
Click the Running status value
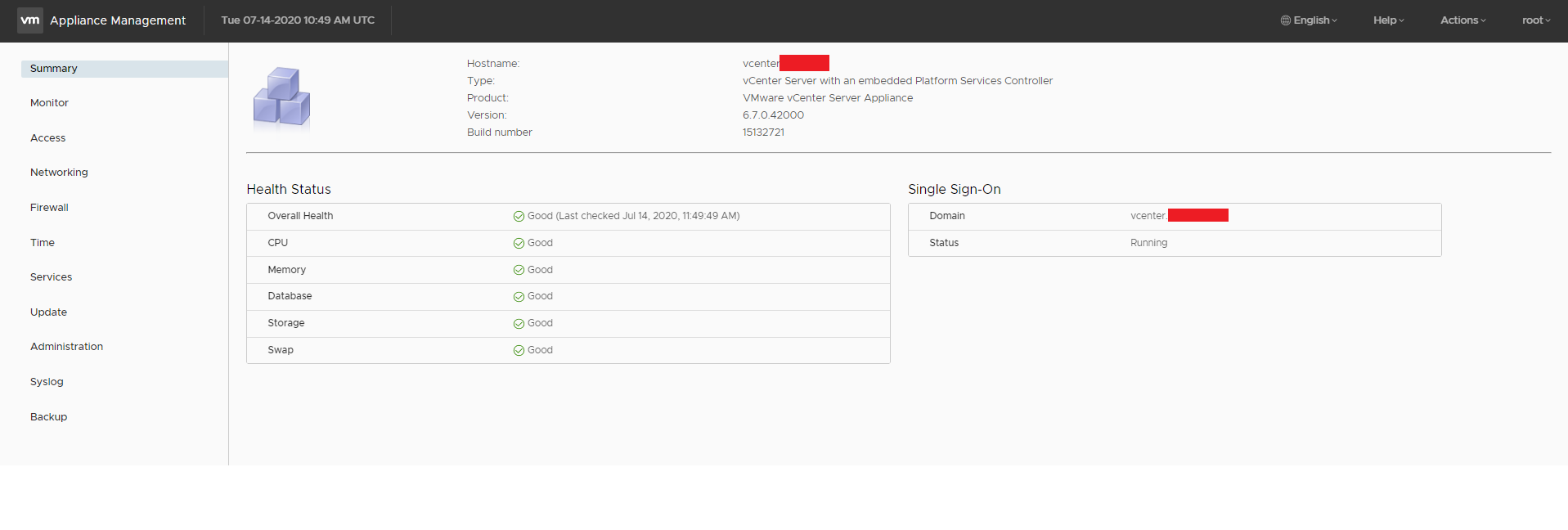(x=1148, y=243)
